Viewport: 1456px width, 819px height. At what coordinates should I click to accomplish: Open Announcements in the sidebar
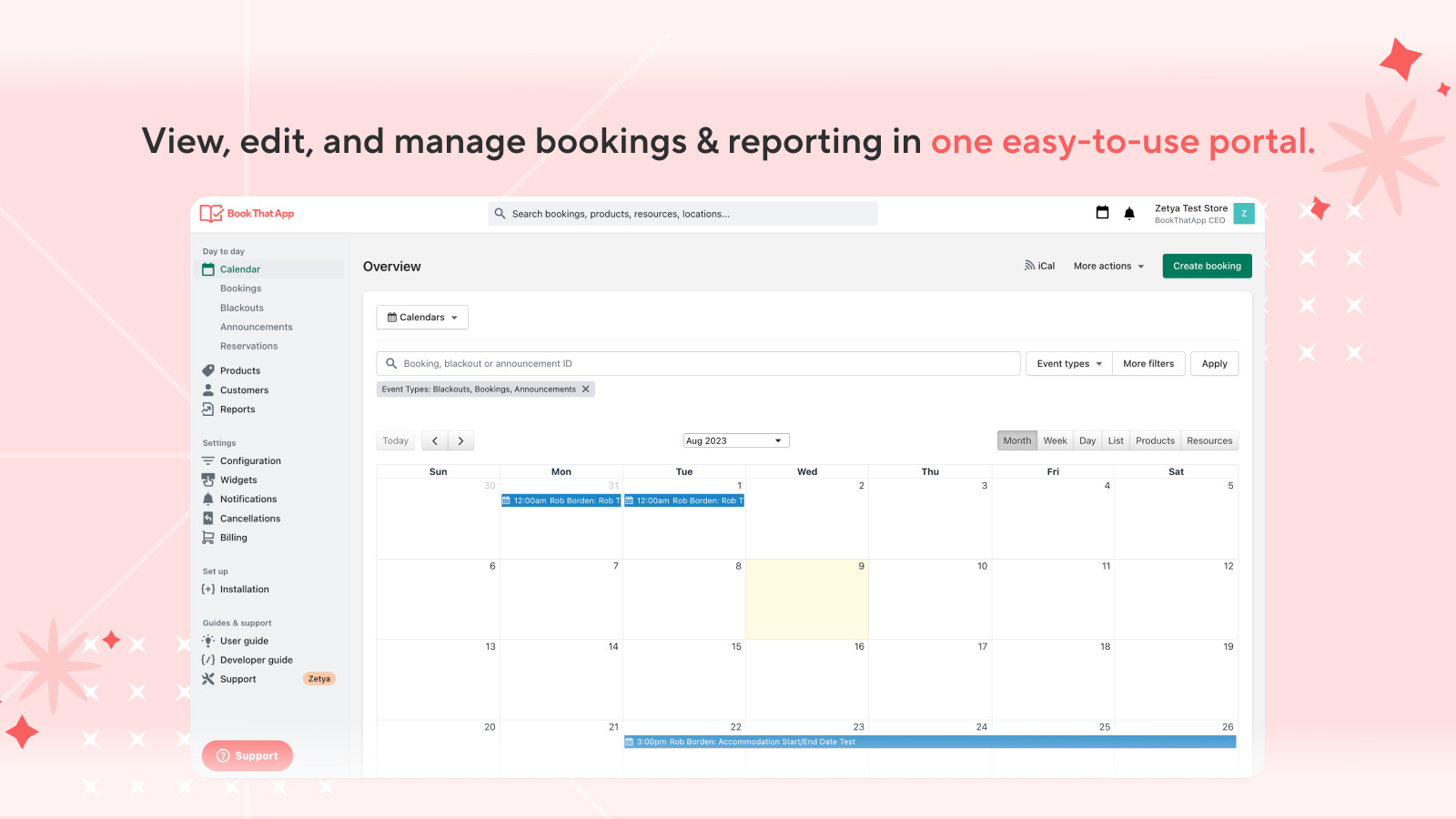257,327
